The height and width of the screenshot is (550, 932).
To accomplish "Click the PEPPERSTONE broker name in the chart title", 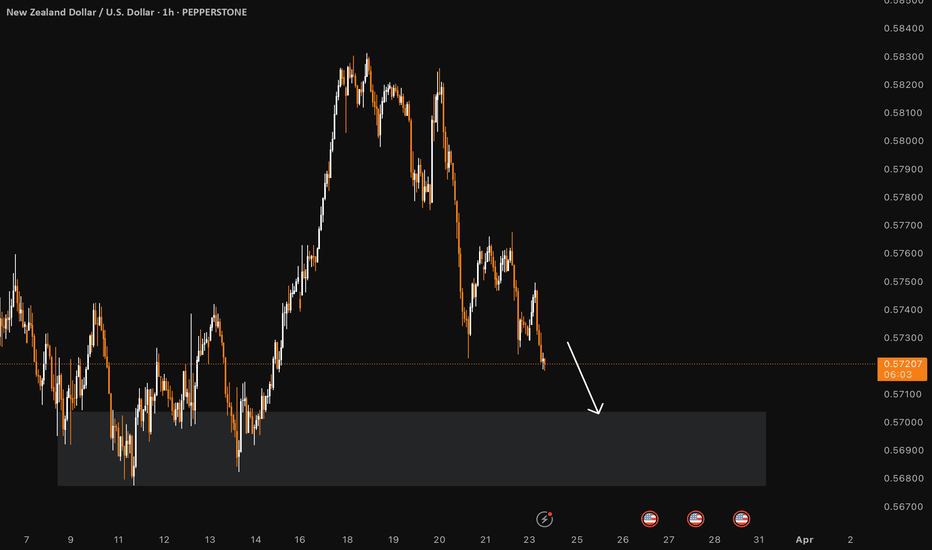I will 215,12.
